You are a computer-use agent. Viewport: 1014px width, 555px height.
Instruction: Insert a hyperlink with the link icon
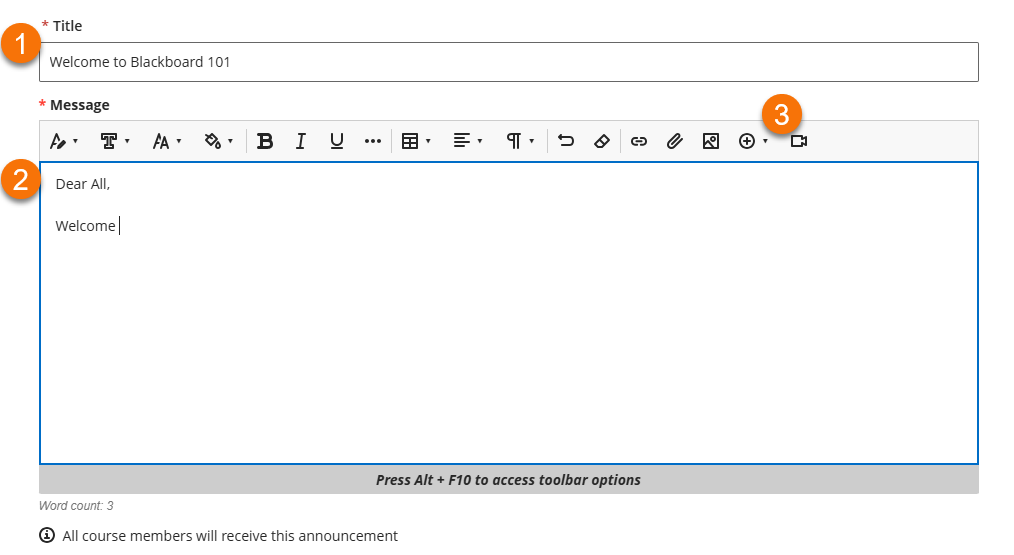point(639,141)
